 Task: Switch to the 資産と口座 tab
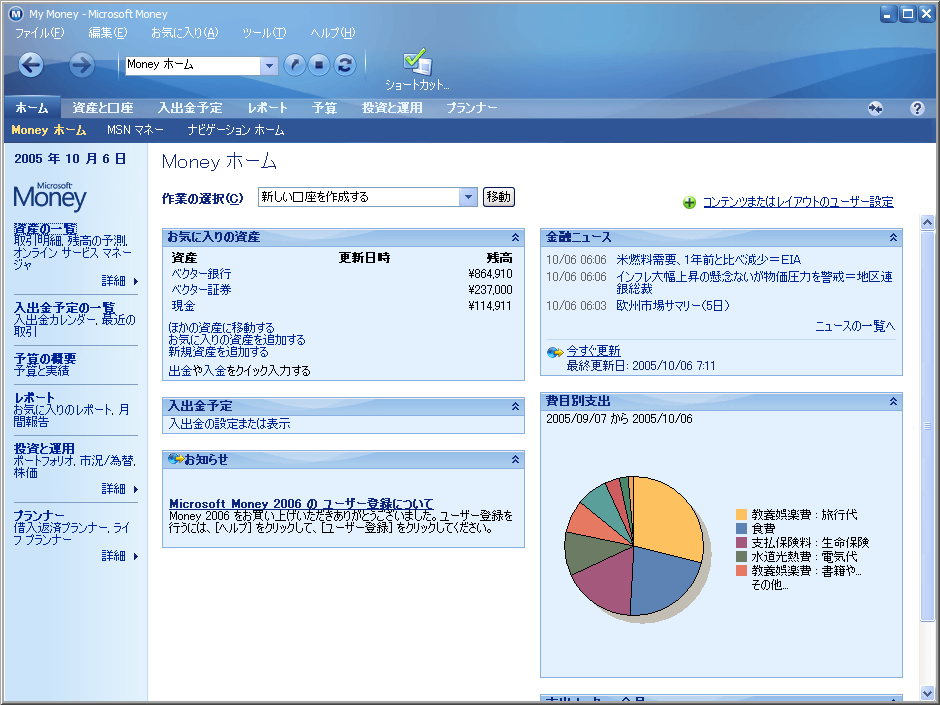pyautogui.click(x=103, y=108)
